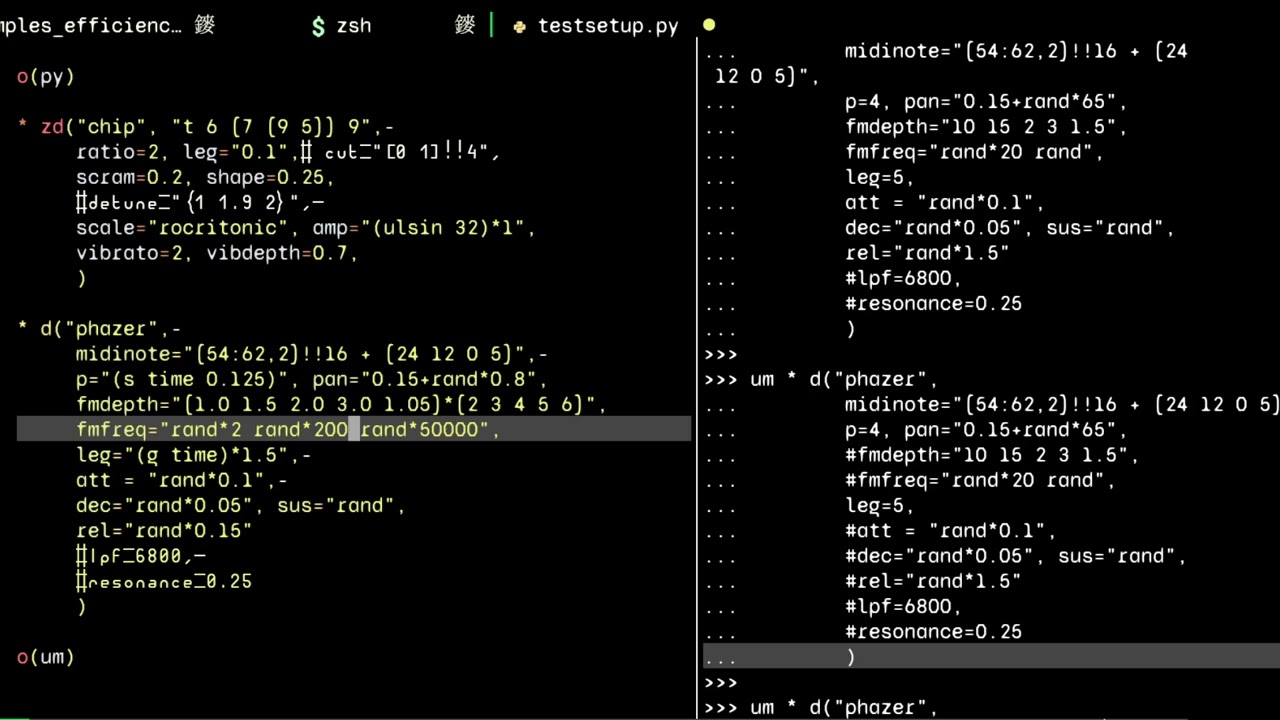Click the uncommented fmdepth="10 15 2 3 1.5" line

click(986, 127)
